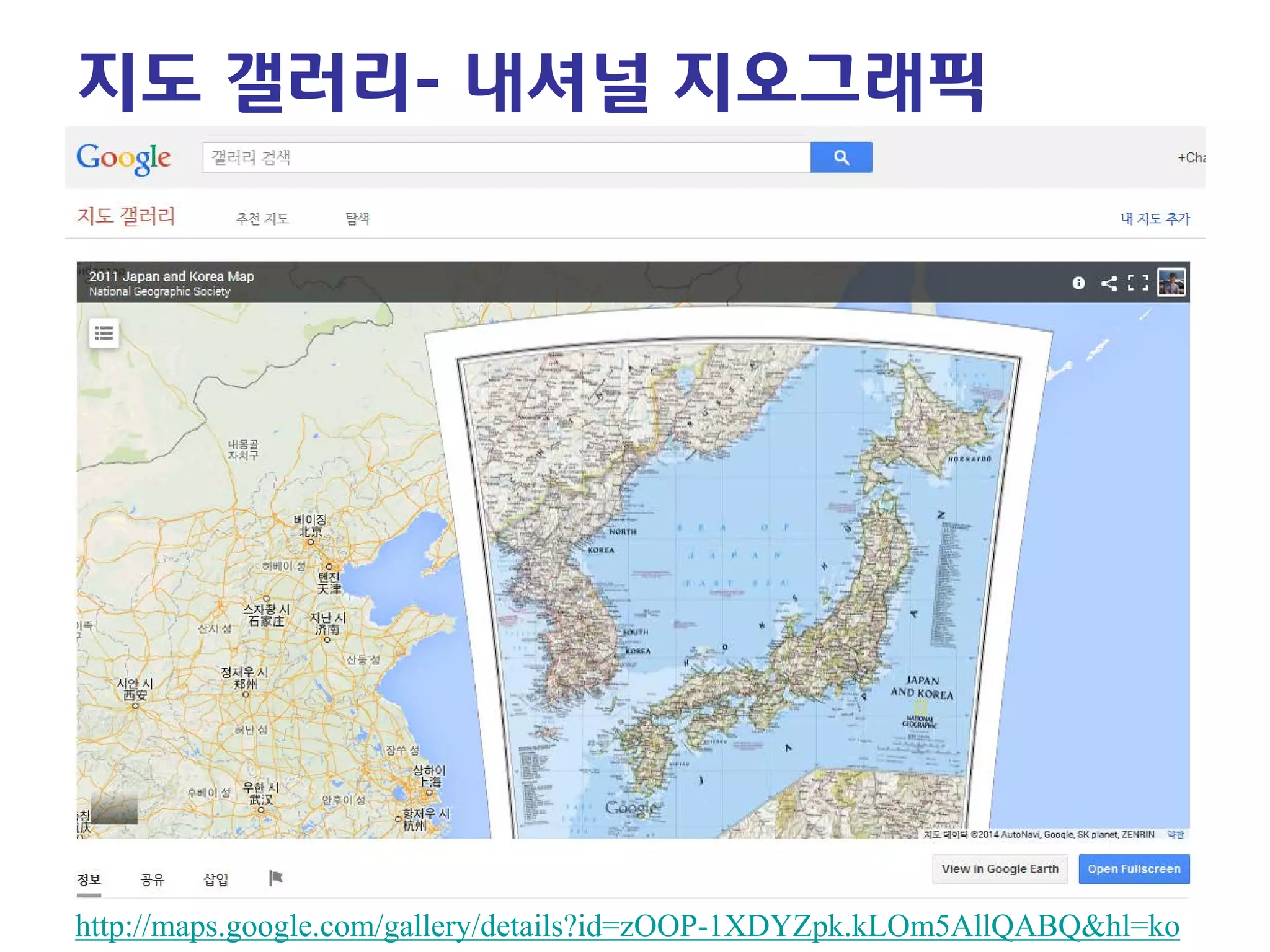Click the Open Fullscreen button

point(1134,869)
